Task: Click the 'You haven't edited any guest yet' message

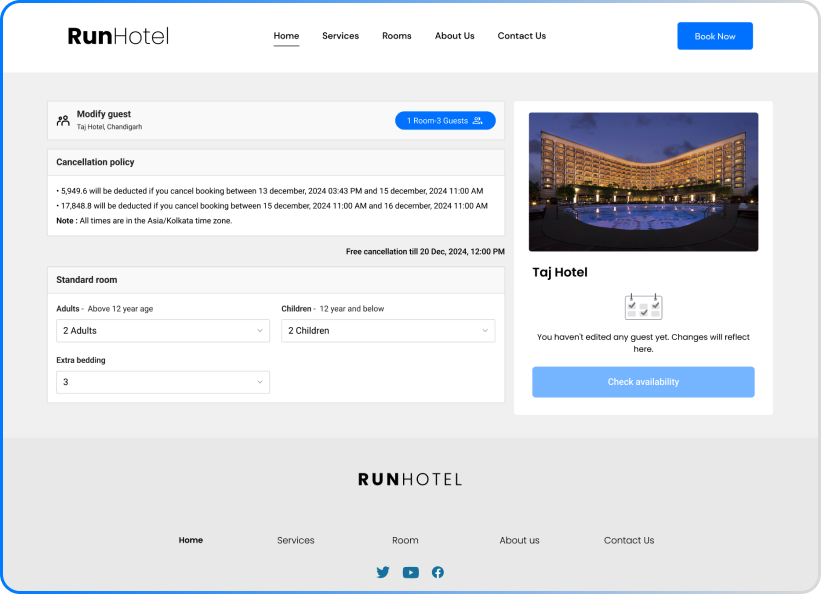Action: coord(643,343)
